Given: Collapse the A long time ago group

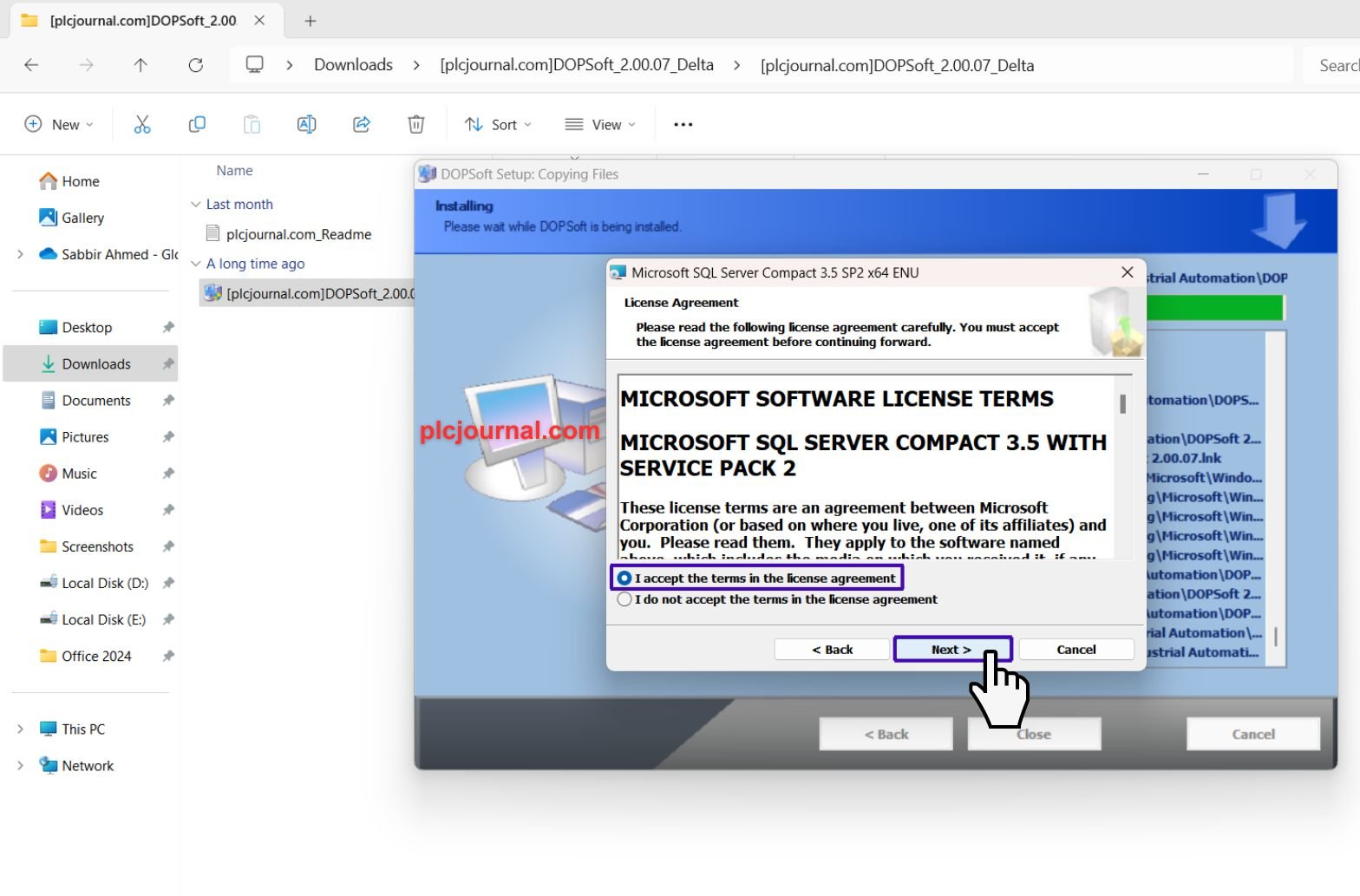Looking at the screenshot, I should coord(195,264).
